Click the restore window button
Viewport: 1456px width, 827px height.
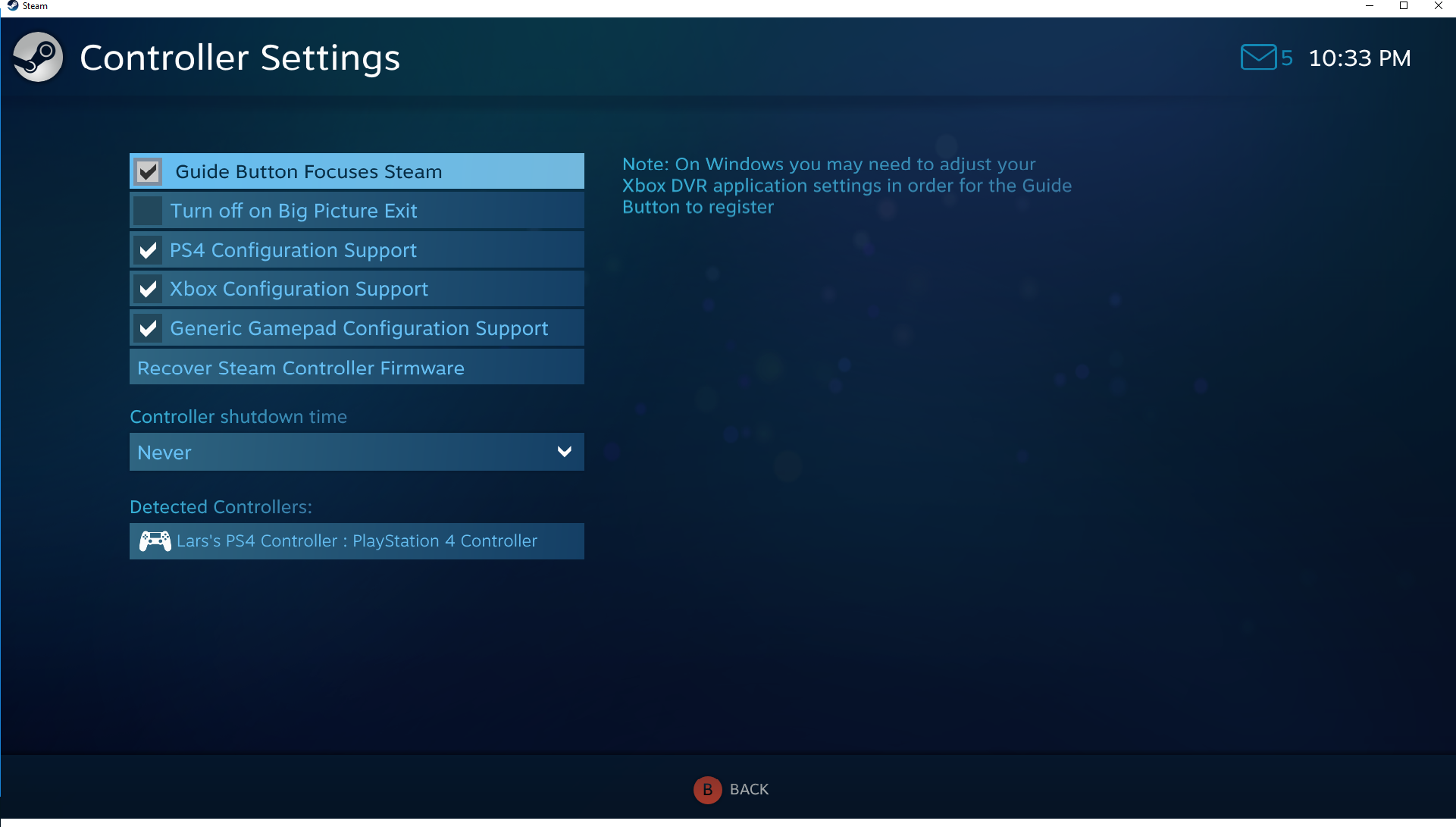click(x=1405, y=8)
